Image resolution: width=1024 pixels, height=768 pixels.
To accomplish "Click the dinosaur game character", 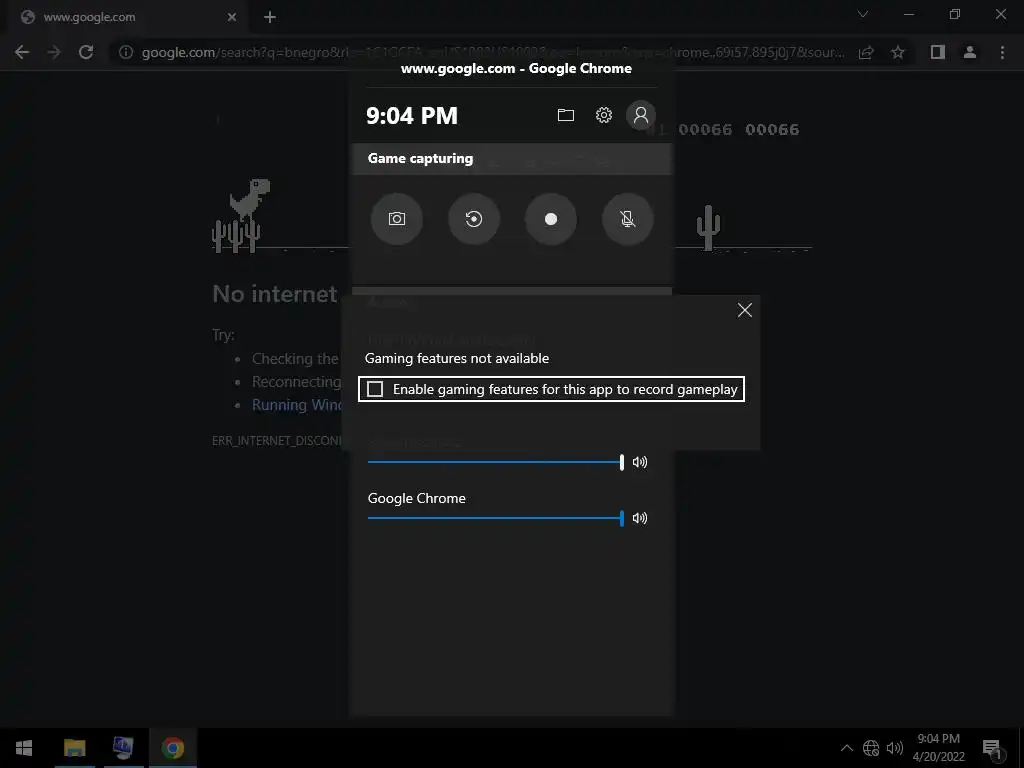I will 249,199.
